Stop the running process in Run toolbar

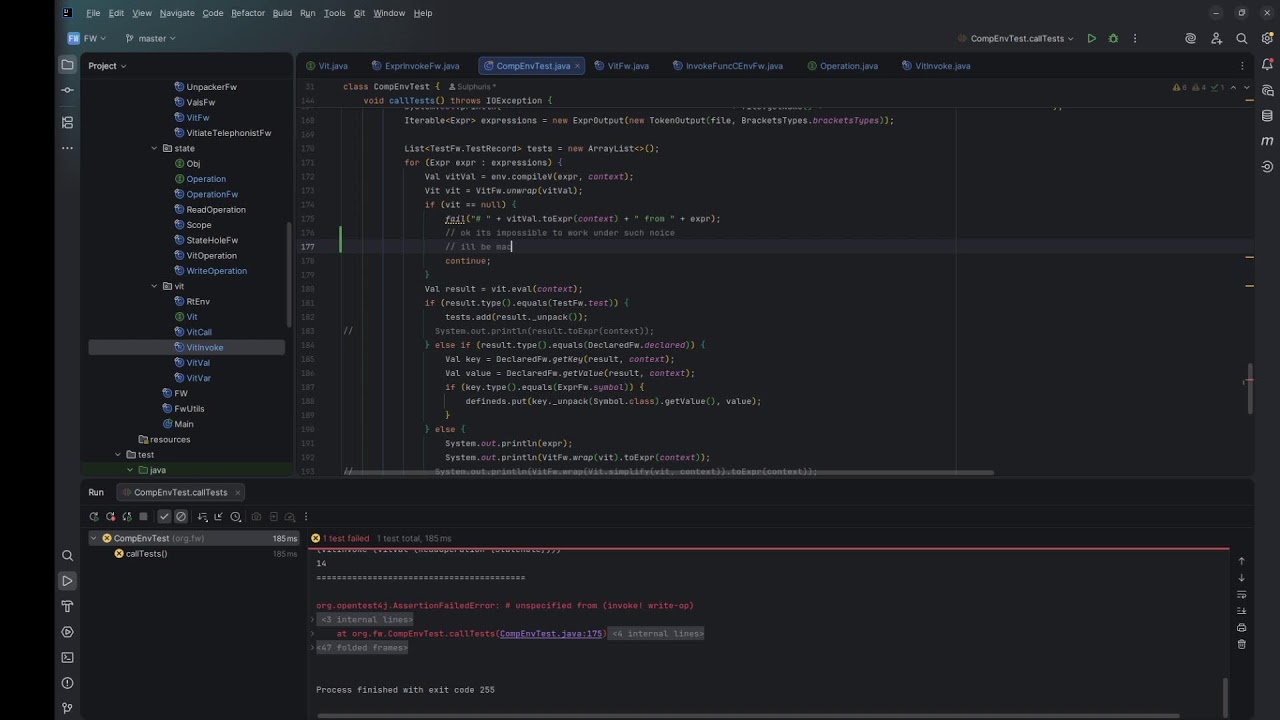[143, 517]
